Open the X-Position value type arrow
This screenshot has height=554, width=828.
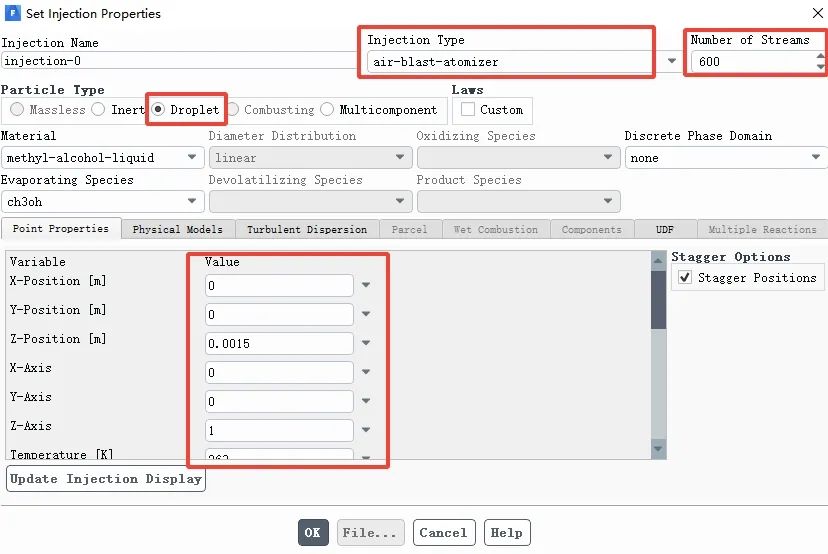click(x=366, y=286)
